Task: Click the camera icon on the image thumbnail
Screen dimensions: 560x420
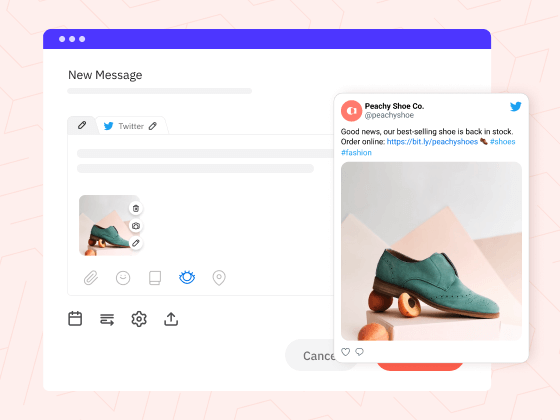Action: pyautogui.click(x=136, y=226)
